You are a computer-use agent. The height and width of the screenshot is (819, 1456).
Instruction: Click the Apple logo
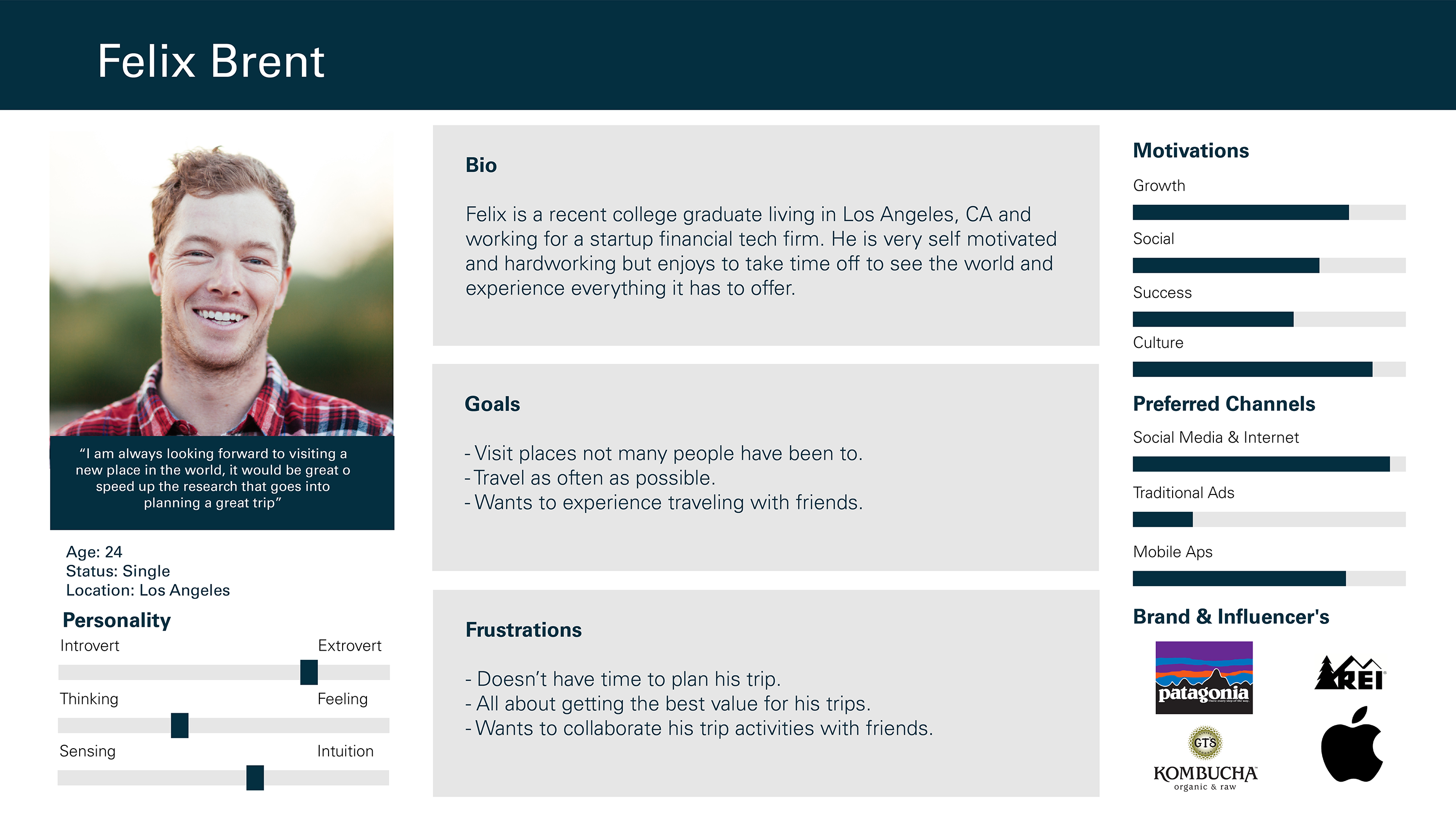(x=1352, y=744)
